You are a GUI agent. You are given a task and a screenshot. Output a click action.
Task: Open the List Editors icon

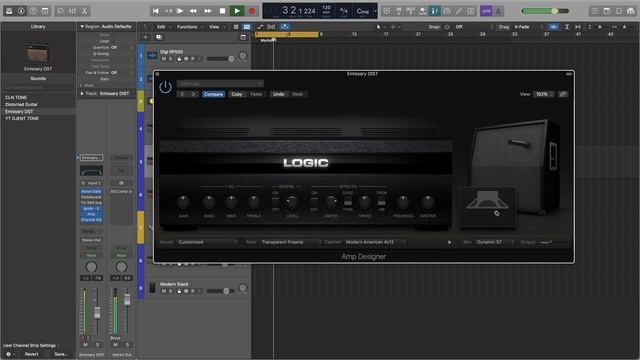point(595,11)
